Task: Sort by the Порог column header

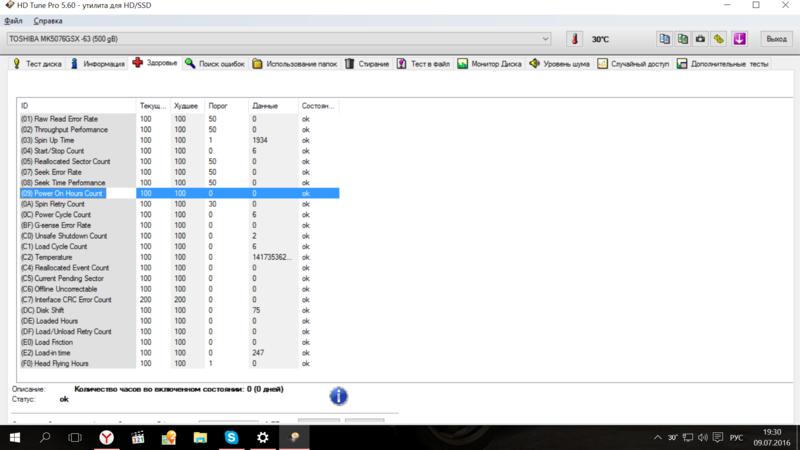Action: point(226,106)
